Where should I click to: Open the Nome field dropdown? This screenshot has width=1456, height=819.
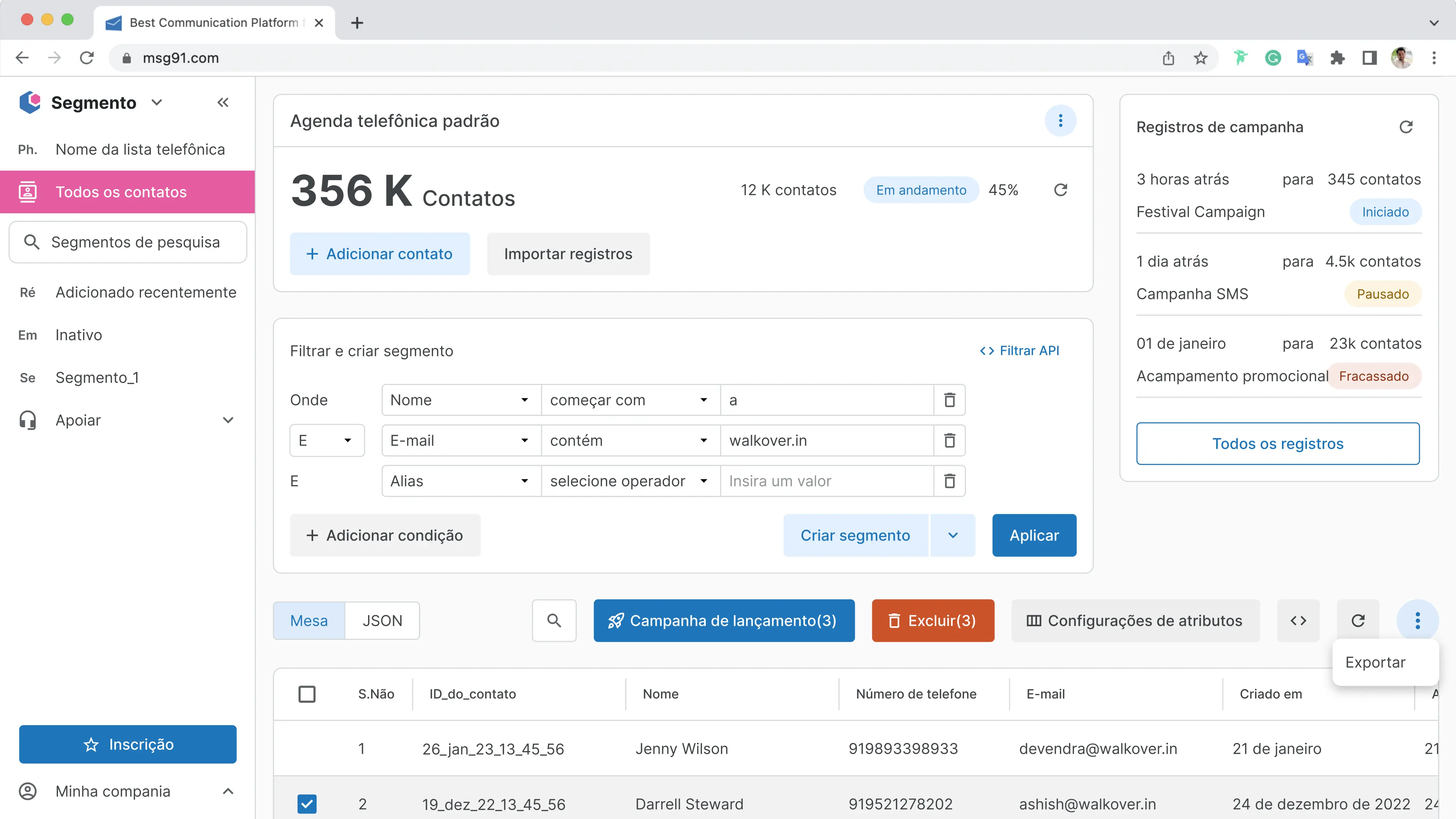[461, 400]
